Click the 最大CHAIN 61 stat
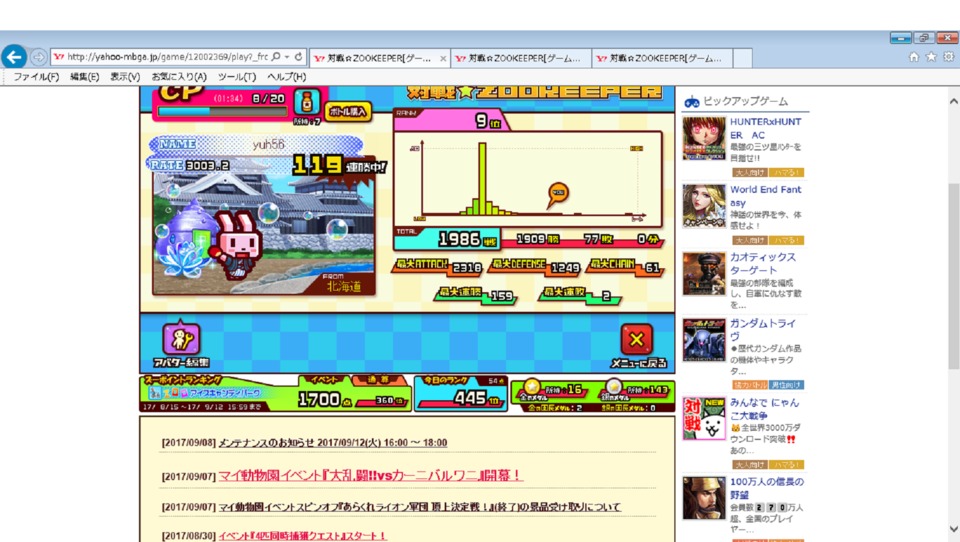The width and height of the screenshot is (960, 542). (625, 266)
